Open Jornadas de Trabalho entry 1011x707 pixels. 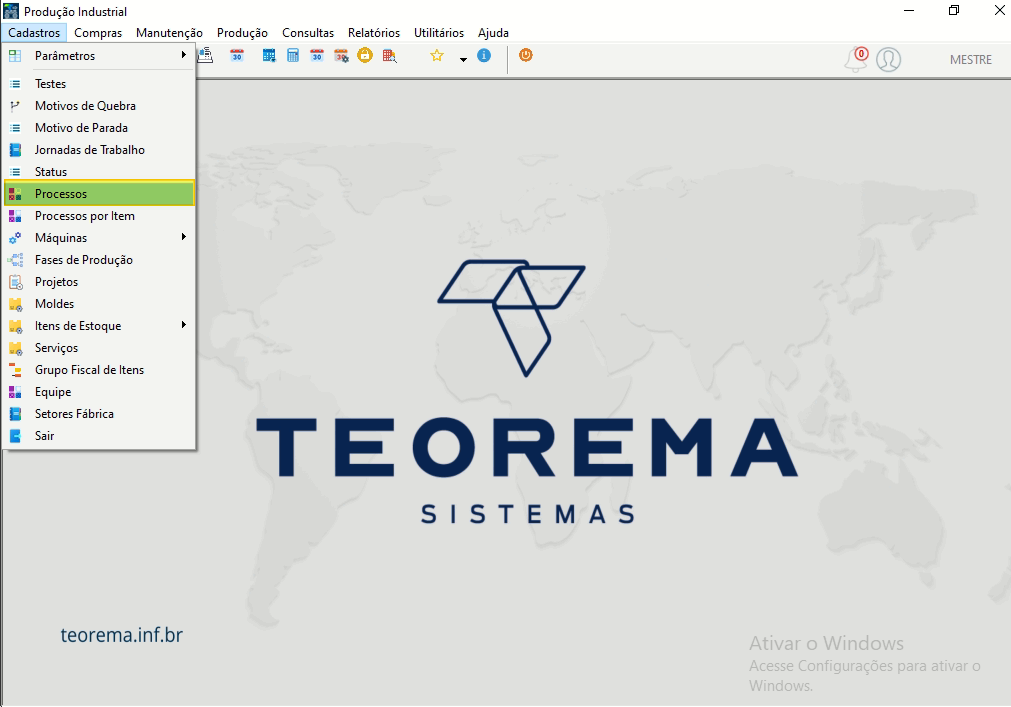99,150
